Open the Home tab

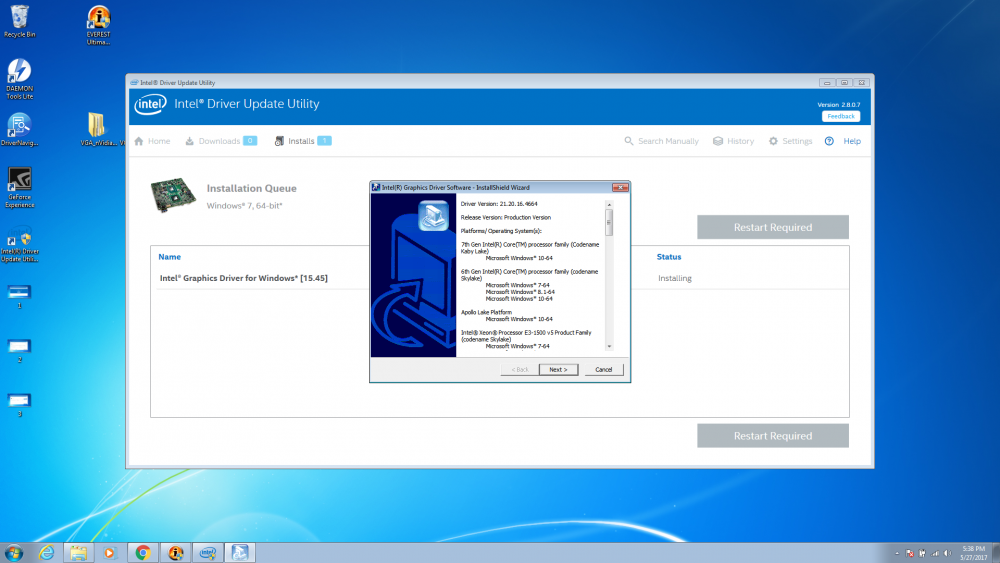pos(152,141)
